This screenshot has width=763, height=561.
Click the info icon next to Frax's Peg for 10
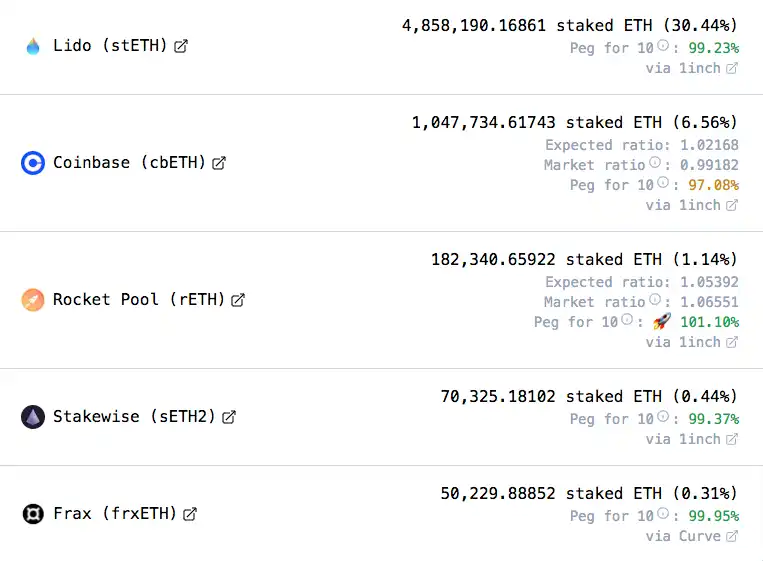coord(663,513)
